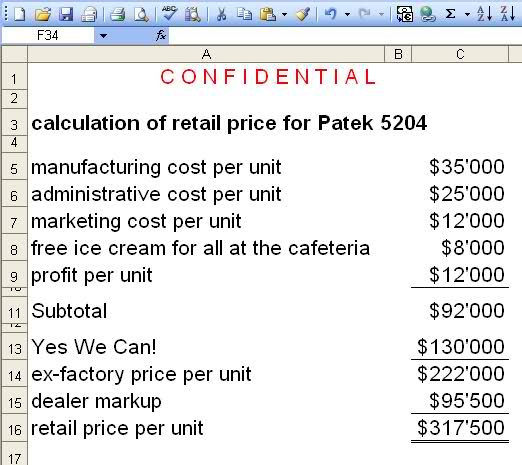The width and height of the screenshot is (522, 465).
Task: Expand the Undo history dropdown arrow
Action: [x=347, y=14]
